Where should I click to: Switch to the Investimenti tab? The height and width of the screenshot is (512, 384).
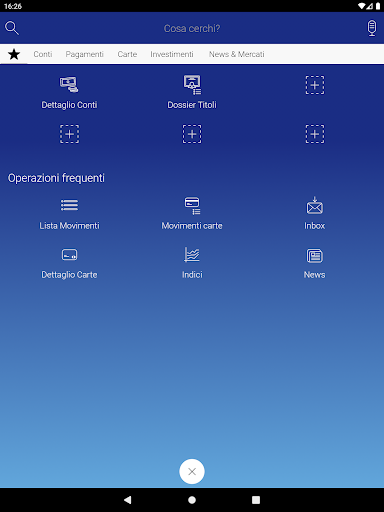tap(172, 54)
